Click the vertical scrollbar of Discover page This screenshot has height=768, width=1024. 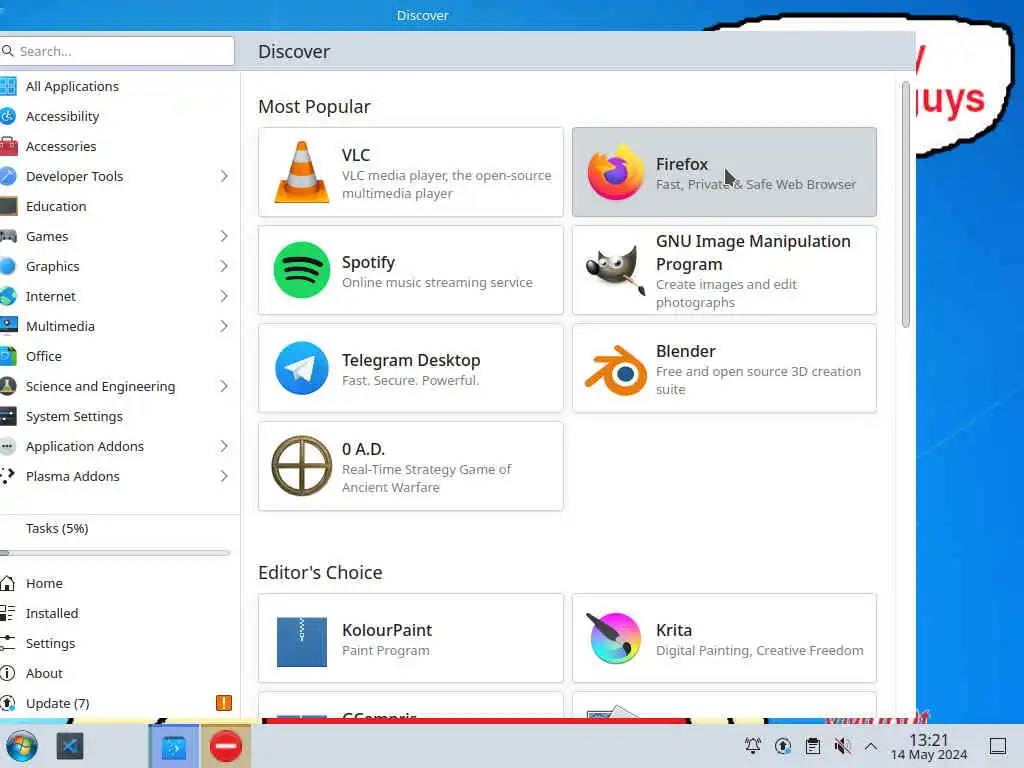click(905, 204)
